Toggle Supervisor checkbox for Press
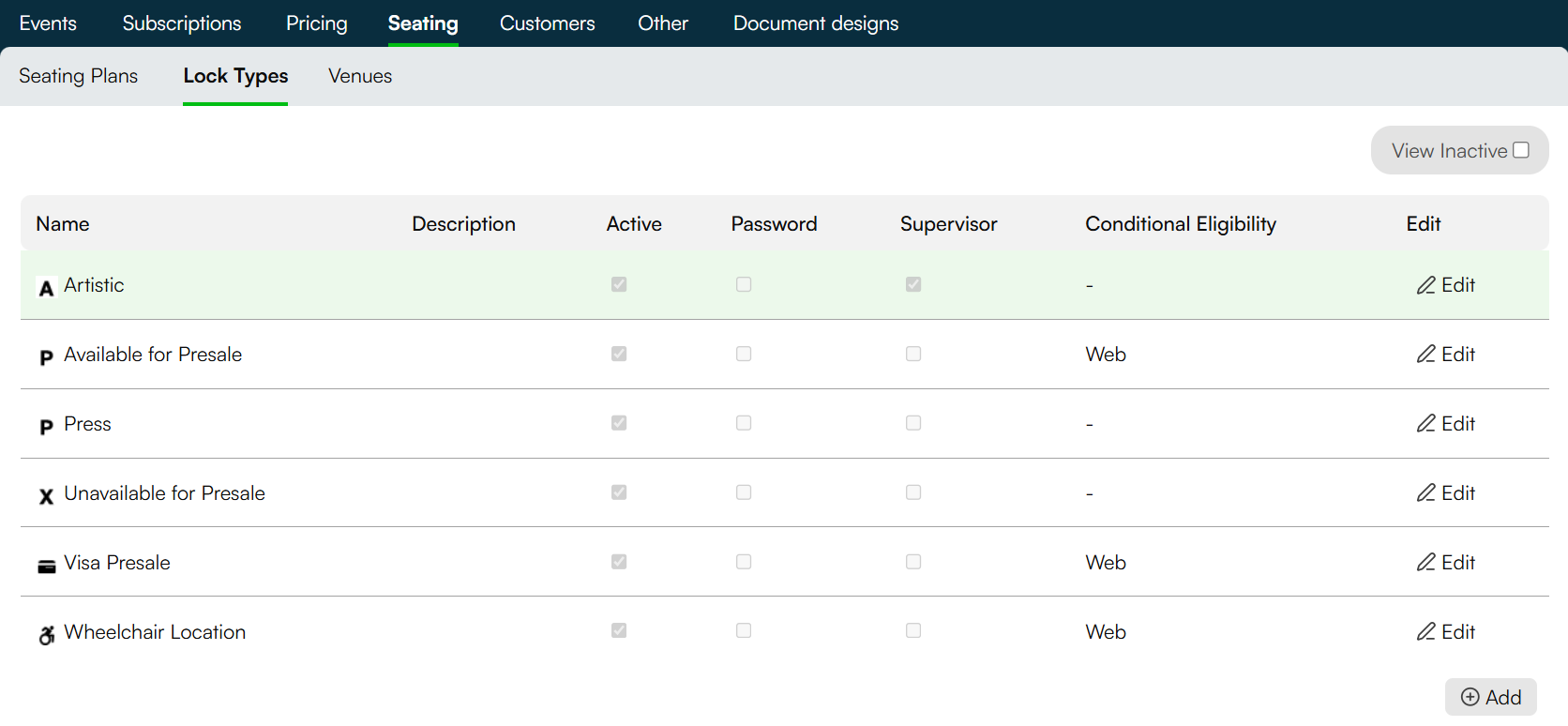This screenshot has height=726, width=1568. coord(913,423)
